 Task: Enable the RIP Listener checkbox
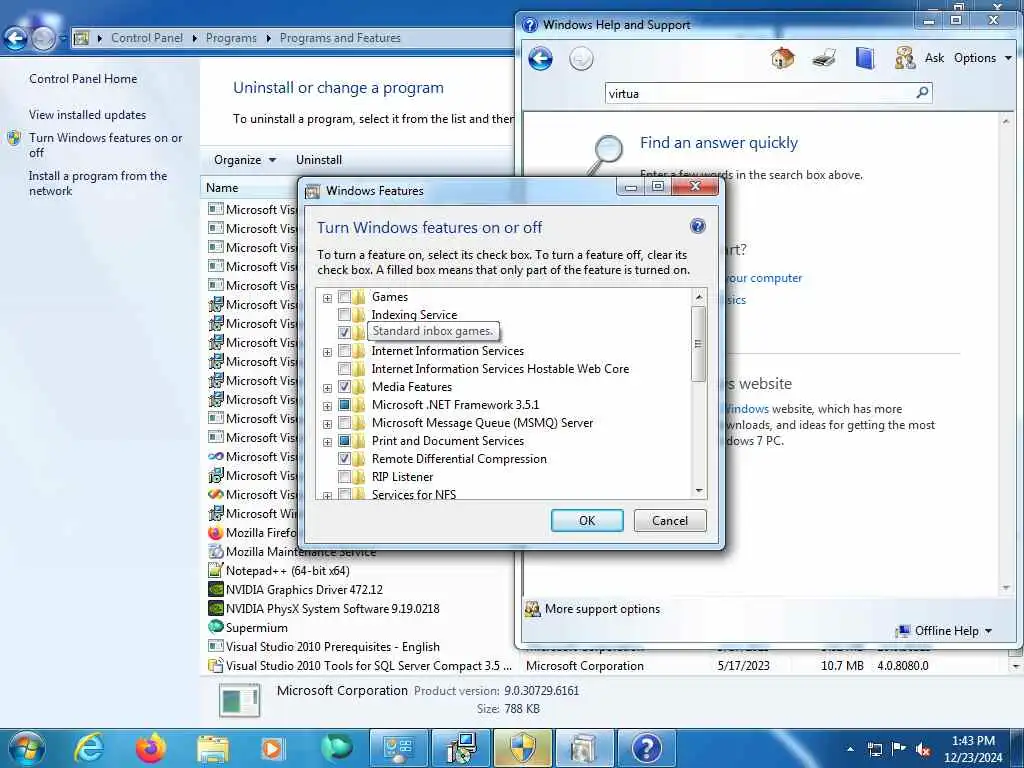tap(344, 477)
